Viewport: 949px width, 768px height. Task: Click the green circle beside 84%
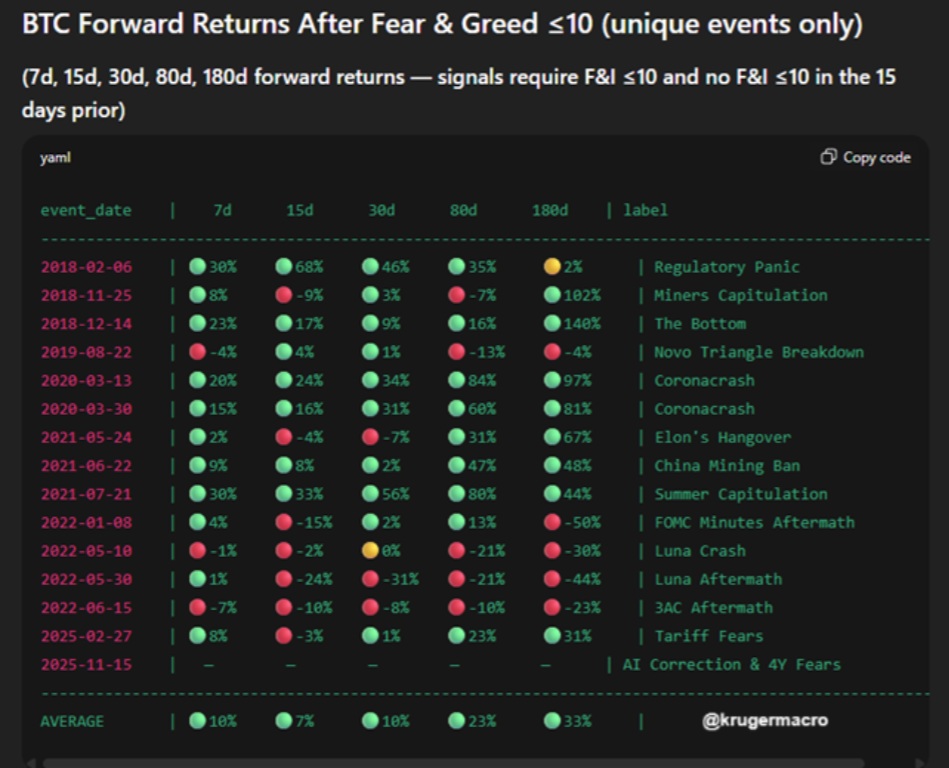pos(457,380)
